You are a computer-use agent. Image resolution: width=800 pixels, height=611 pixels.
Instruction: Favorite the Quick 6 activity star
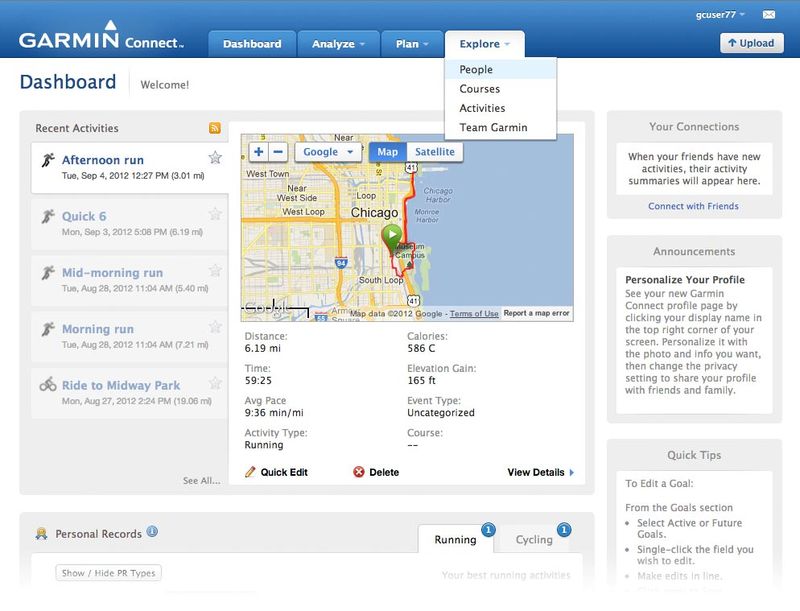click(x=215, y=214)
